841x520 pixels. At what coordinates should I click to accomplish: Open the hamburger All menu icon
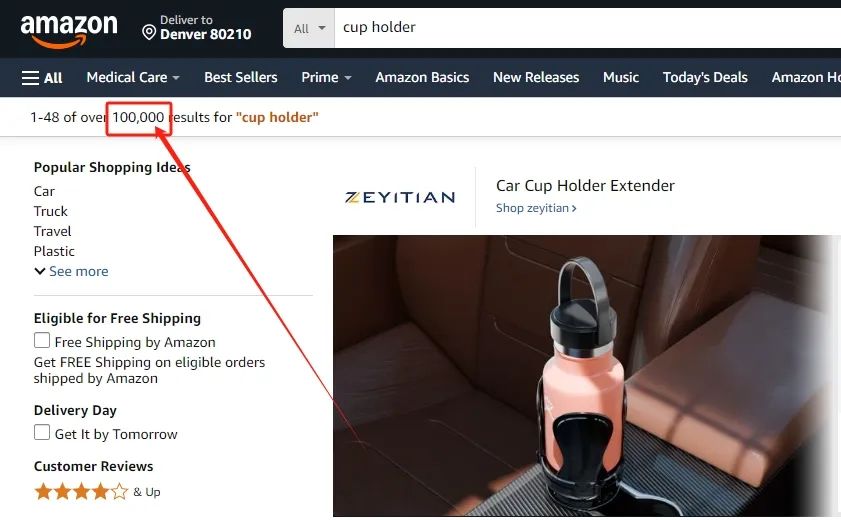point(30,78)
